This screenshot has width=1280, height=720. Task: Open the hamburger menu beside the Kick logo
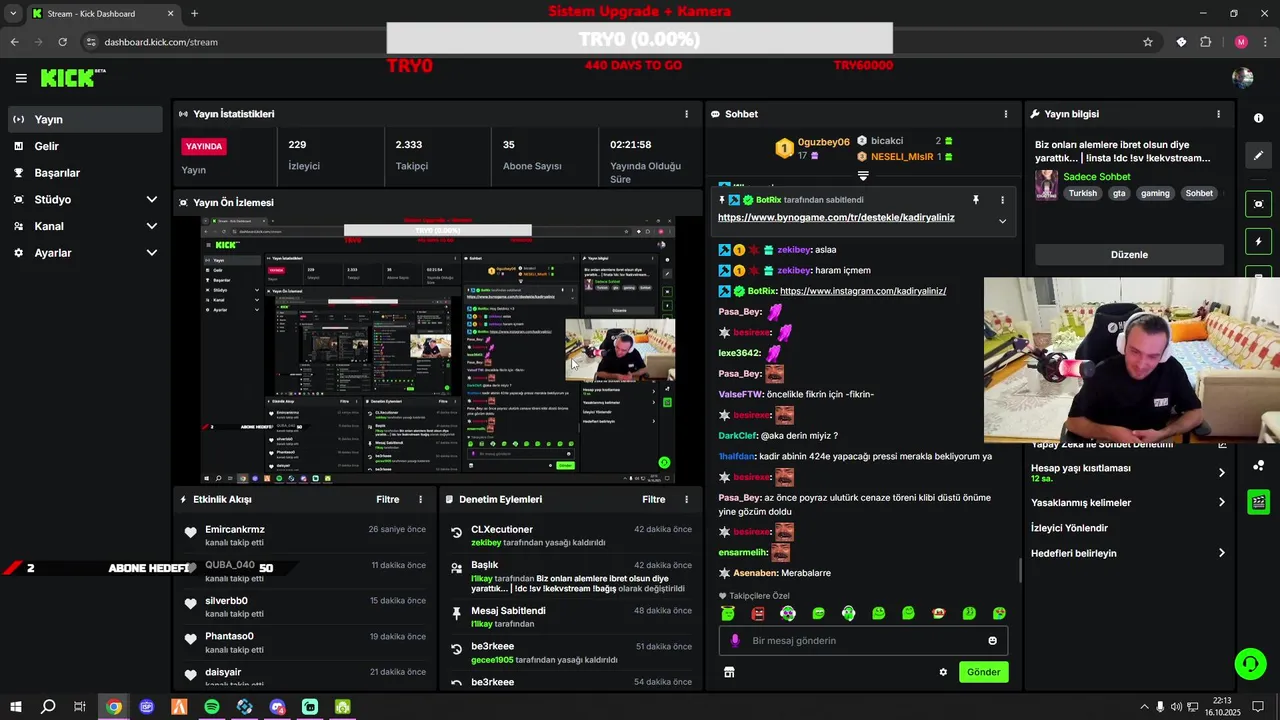21,78
